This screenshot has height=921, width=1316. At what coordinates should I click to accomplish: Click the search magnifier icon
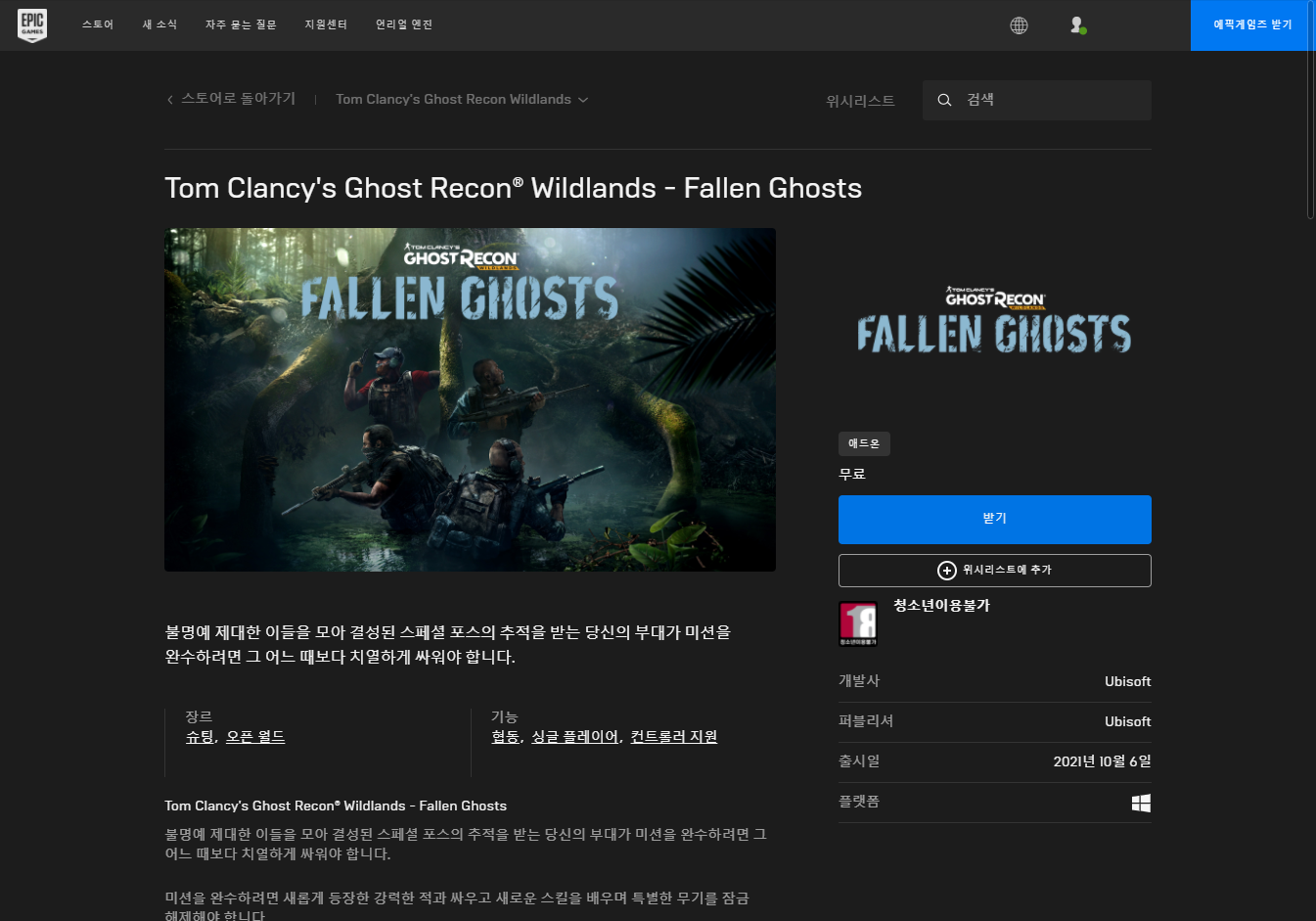944,100
